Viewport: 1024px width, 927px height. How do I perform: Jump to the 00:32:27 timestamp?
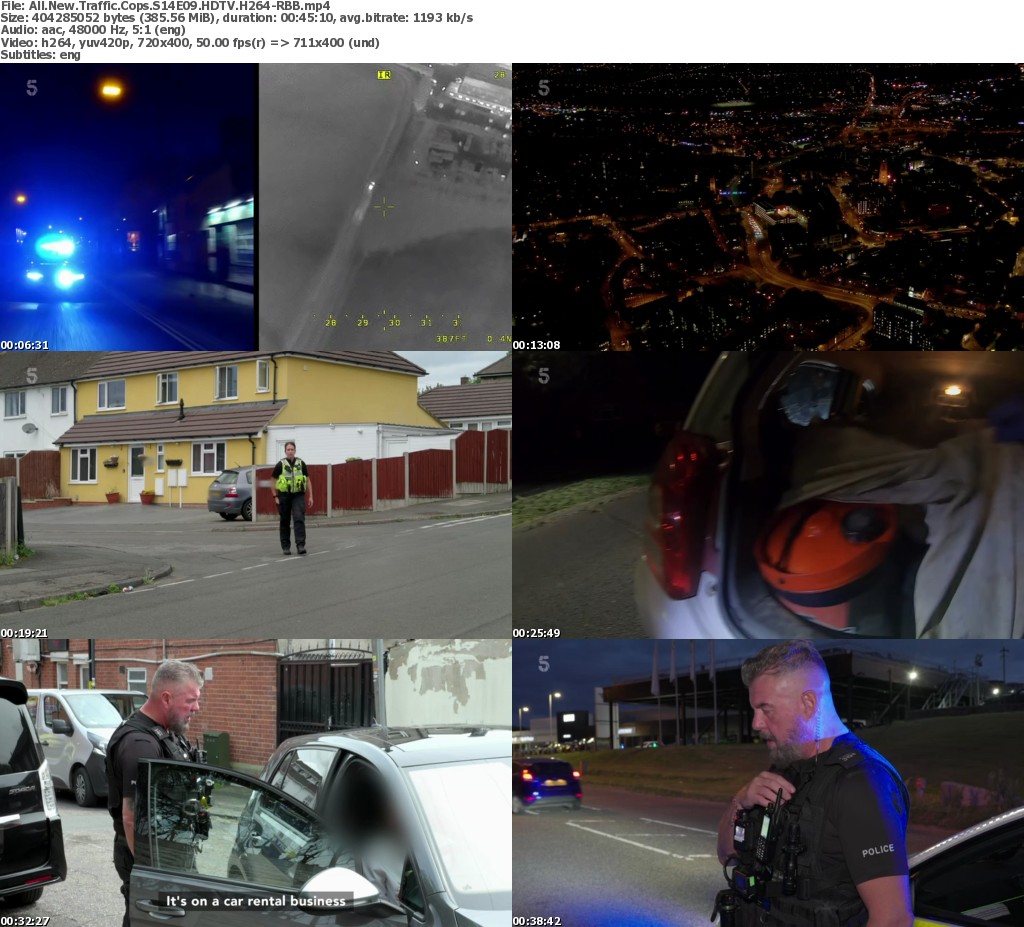point(25,920)
